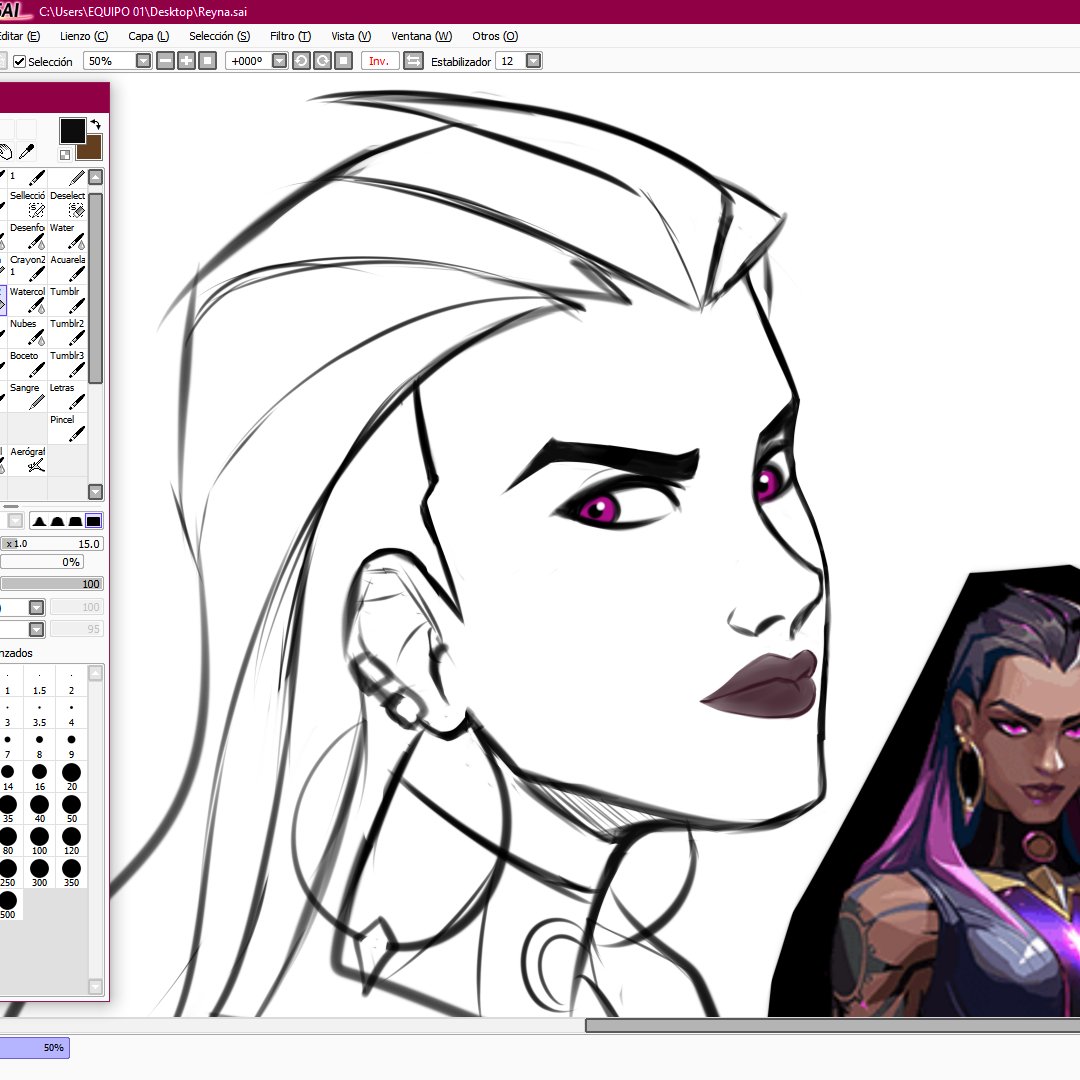Image resolution: width=1080 pixels, height=1080 pixels.
Task: Click tool list scroll down arrow
Action: click(x=96, y=491)
